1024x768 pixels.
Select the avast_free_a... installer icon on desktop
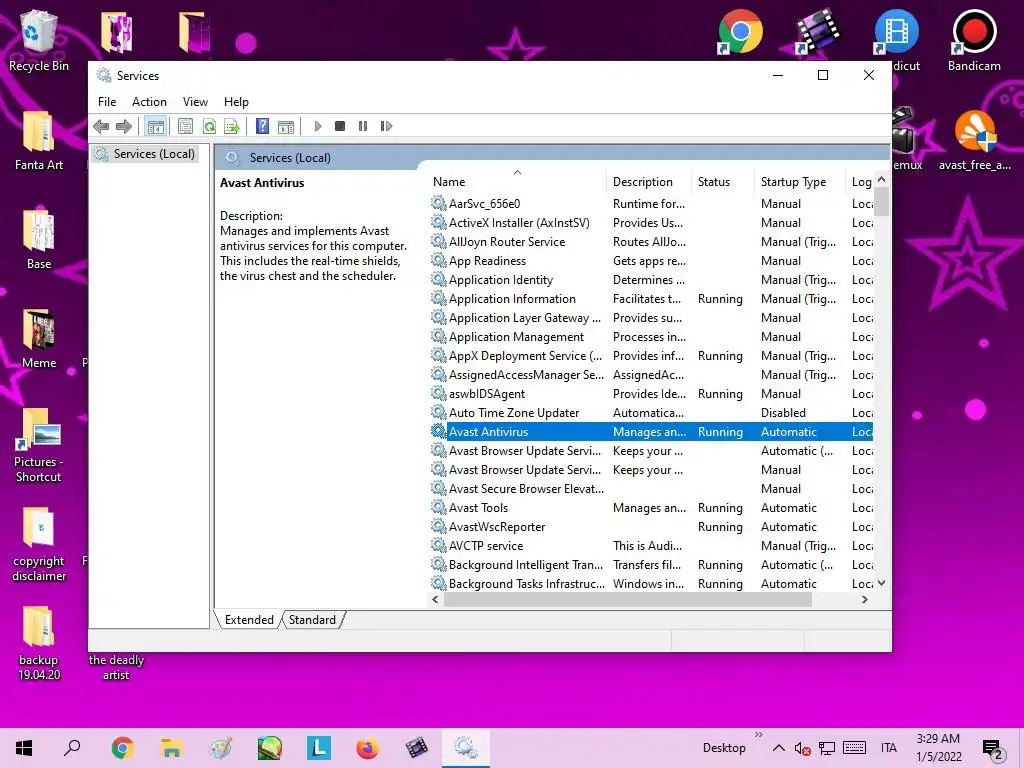point(974,140)
